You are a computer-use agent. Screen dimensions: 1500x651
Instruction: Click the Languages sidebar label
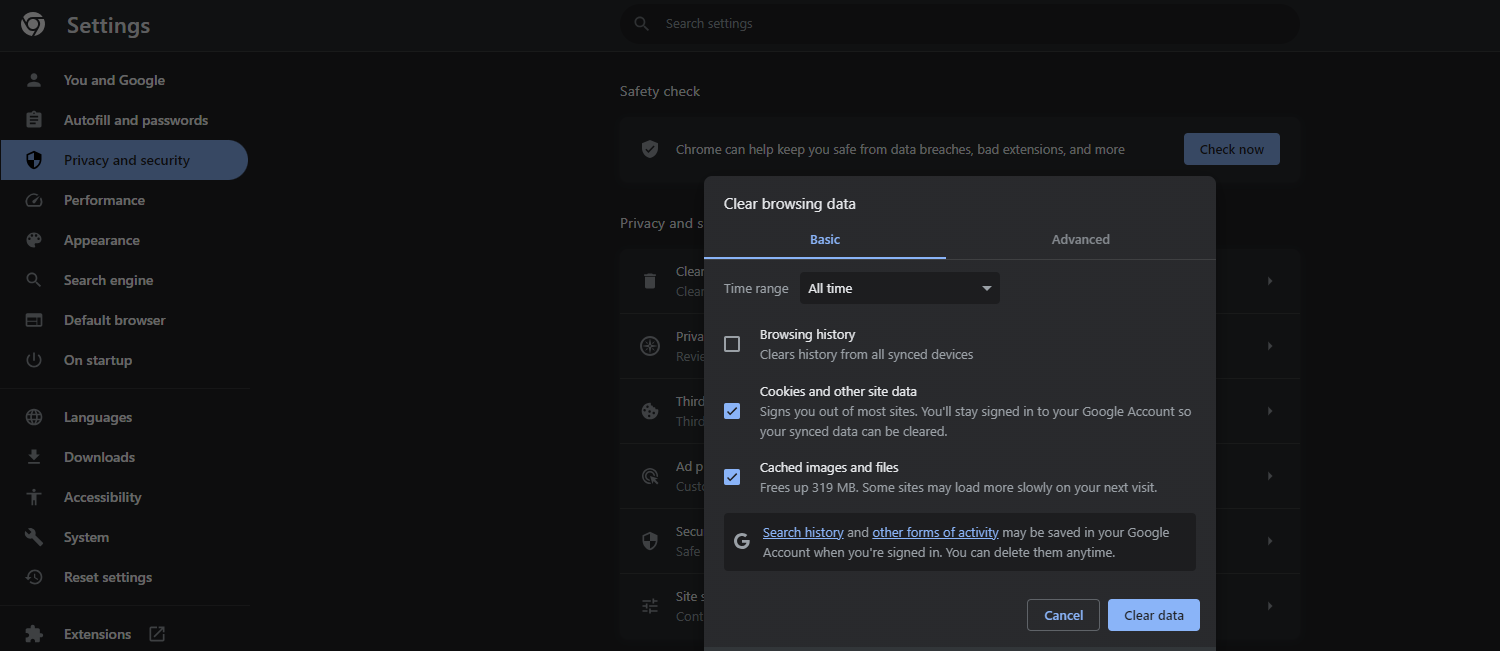[98, 417]
